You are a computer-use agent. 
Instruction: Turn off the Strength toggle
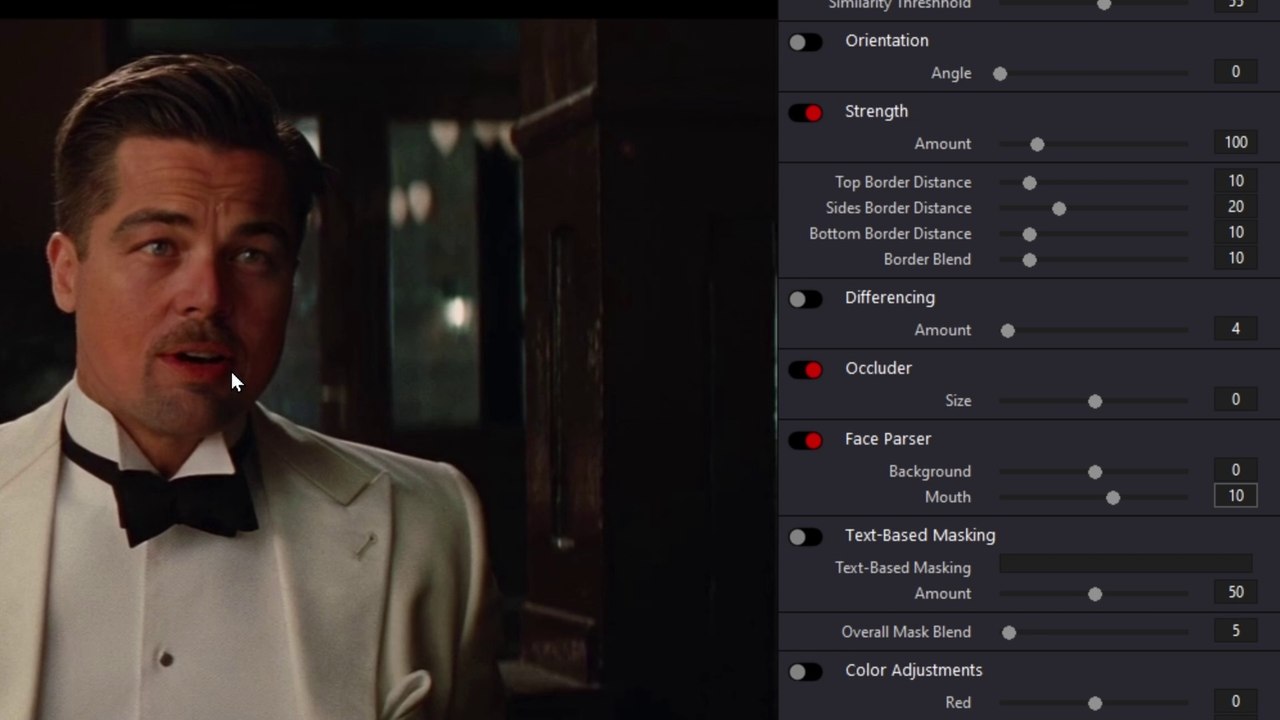click(x=805, y=113)
